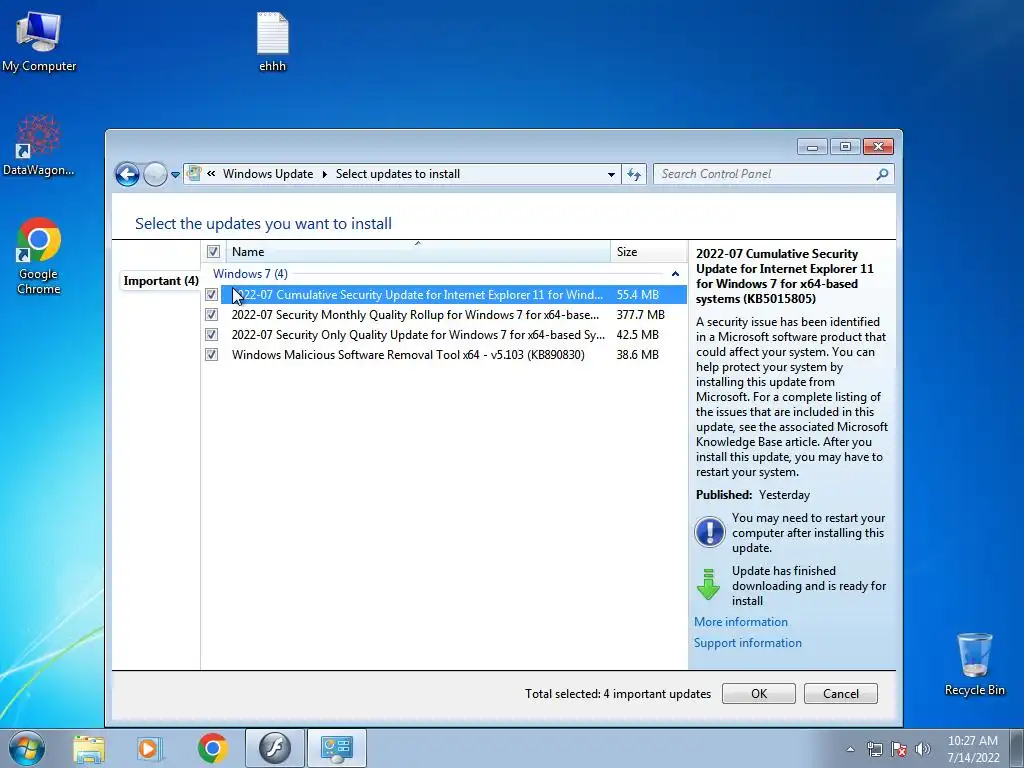Click the Show desktop strip
This screenshot has height=768, width=1024.
(x=1018, y=748)
